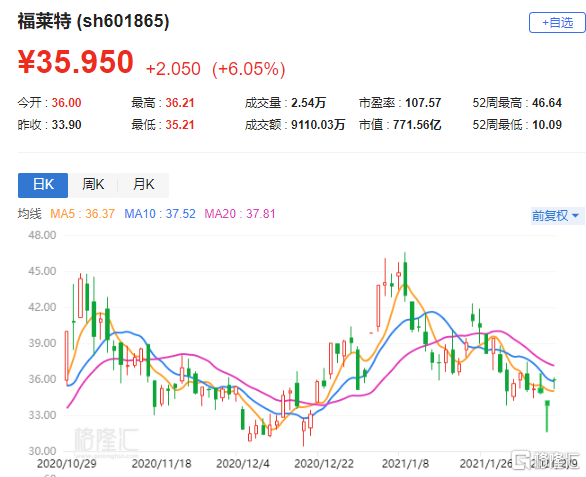Click the MA20 : 37.81 indicator label
This screenshot has width=586, height=477.
tap(240, 214)
